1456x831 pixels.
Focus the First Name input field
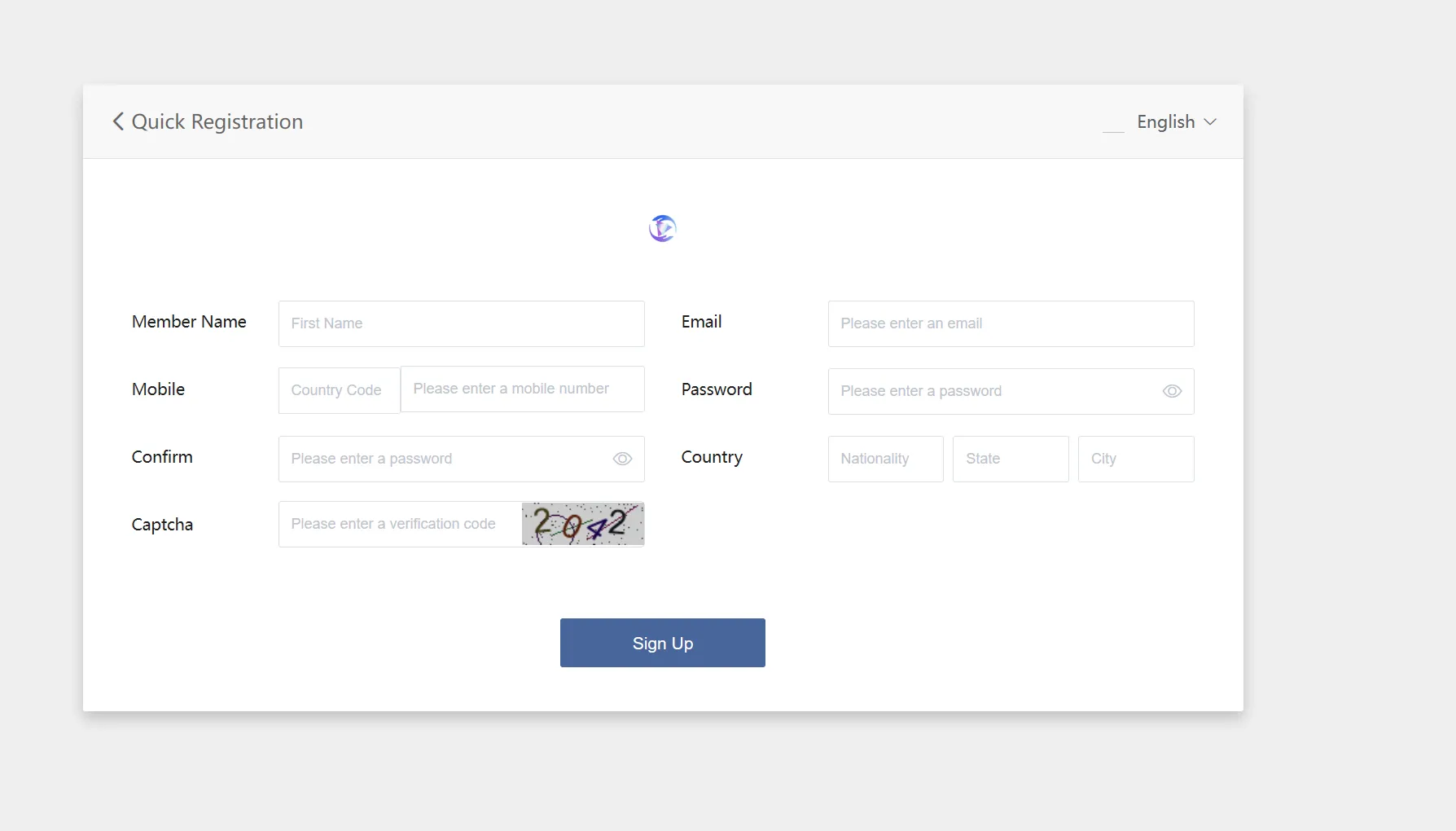click(x=462, y=323)
